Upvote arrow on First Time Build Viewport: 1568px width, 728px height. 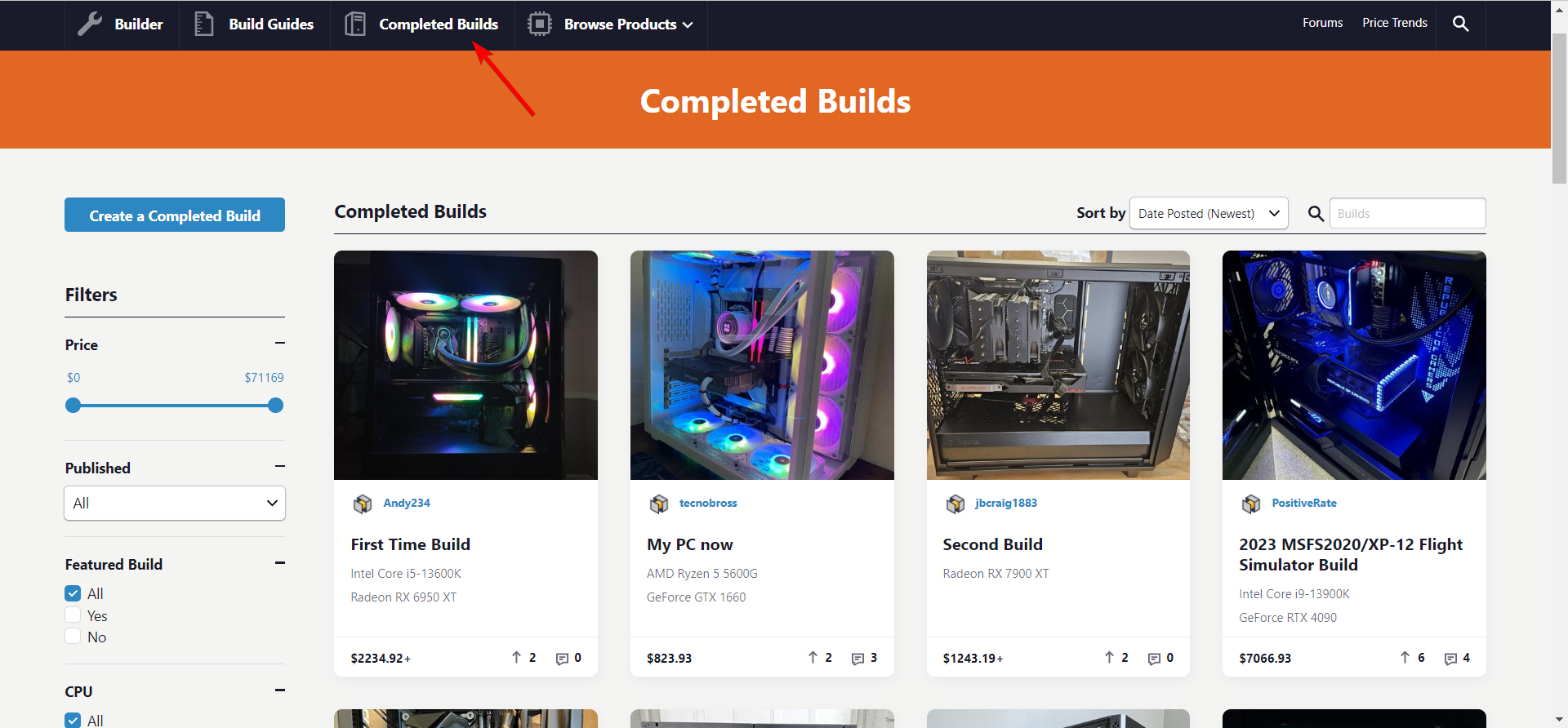coord(516,658)
